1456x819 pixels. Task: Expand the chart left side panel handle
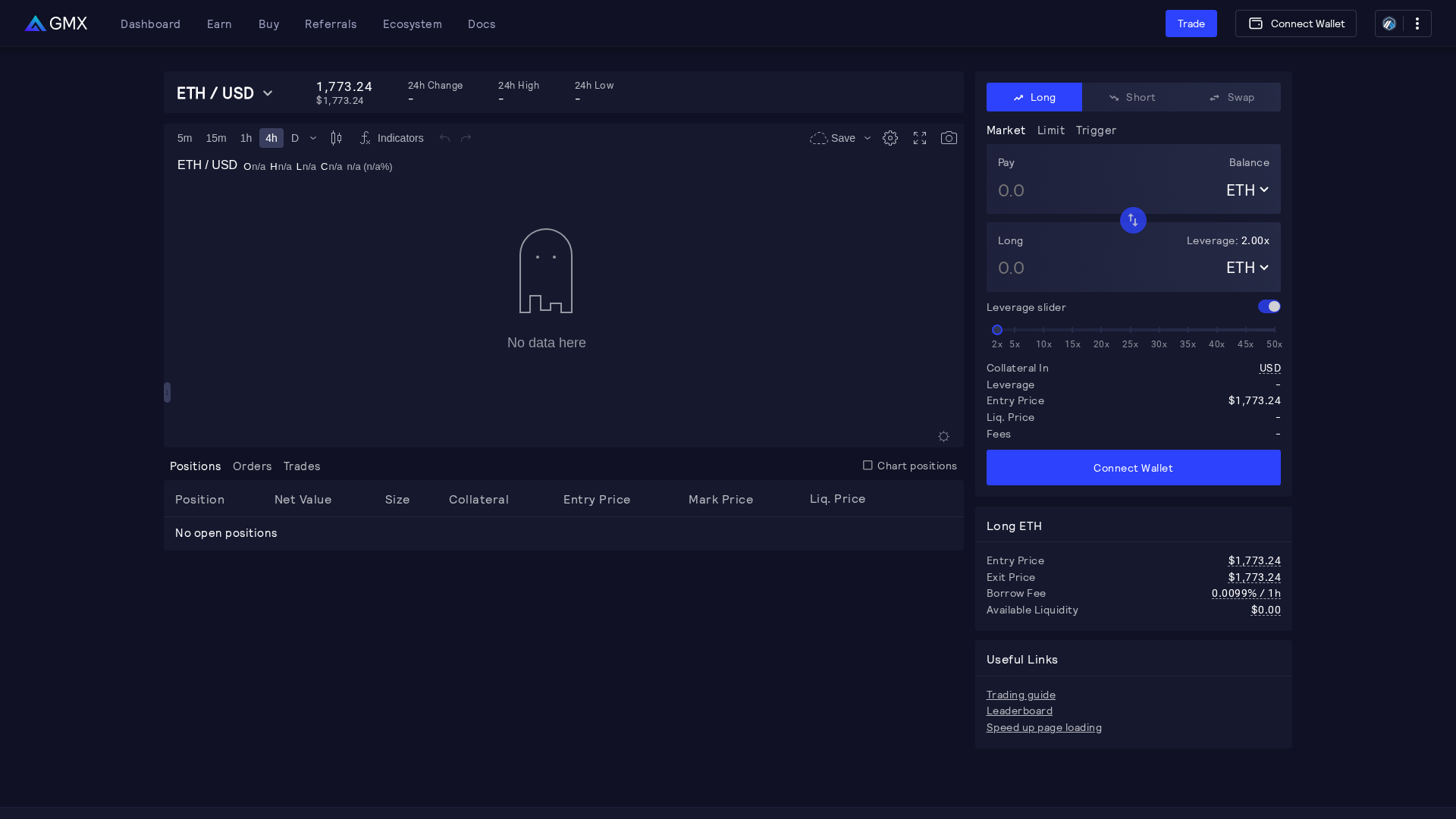(167, 392)
